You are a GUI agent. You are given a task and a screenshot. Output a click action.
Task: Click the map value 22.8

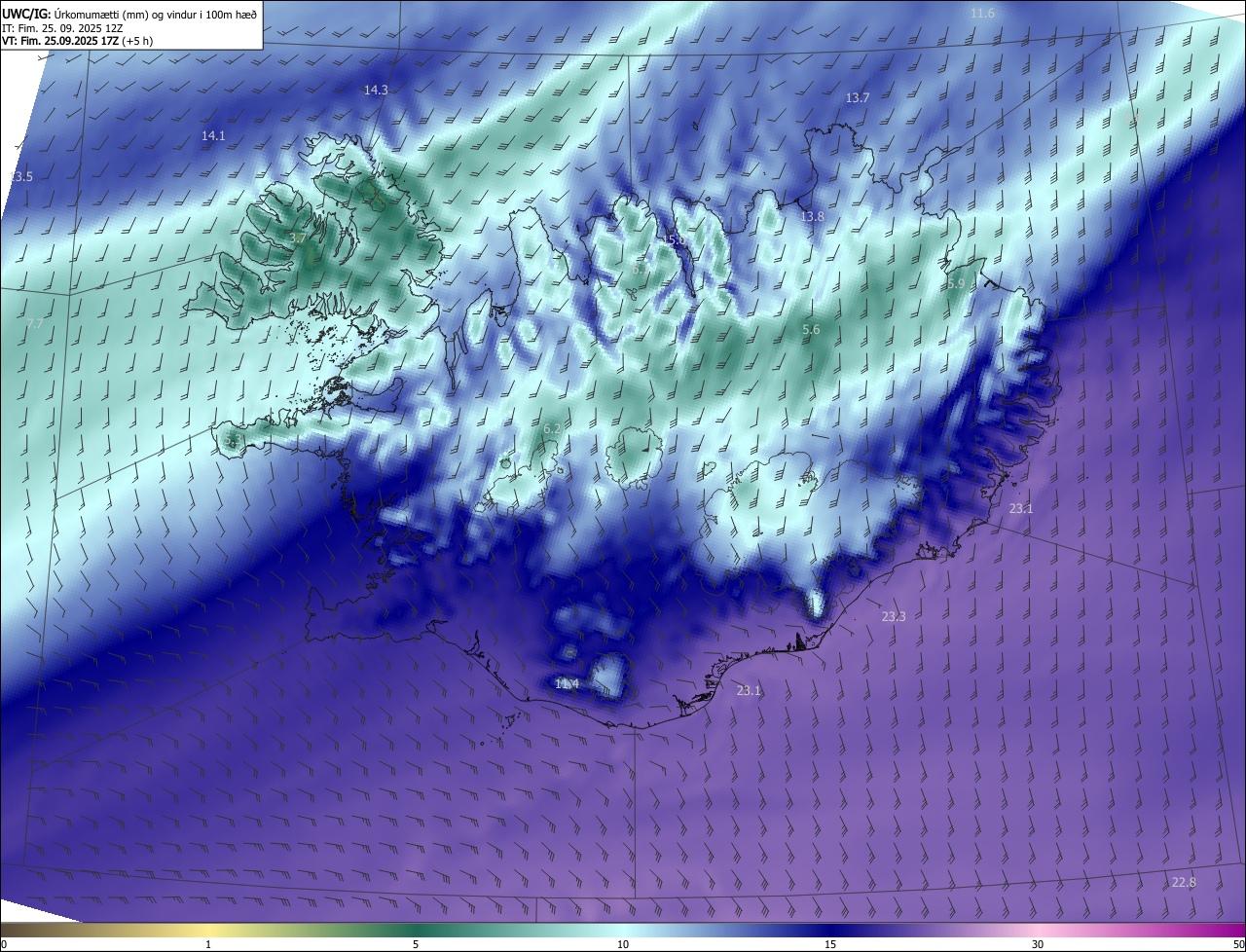pos(1184,883)
